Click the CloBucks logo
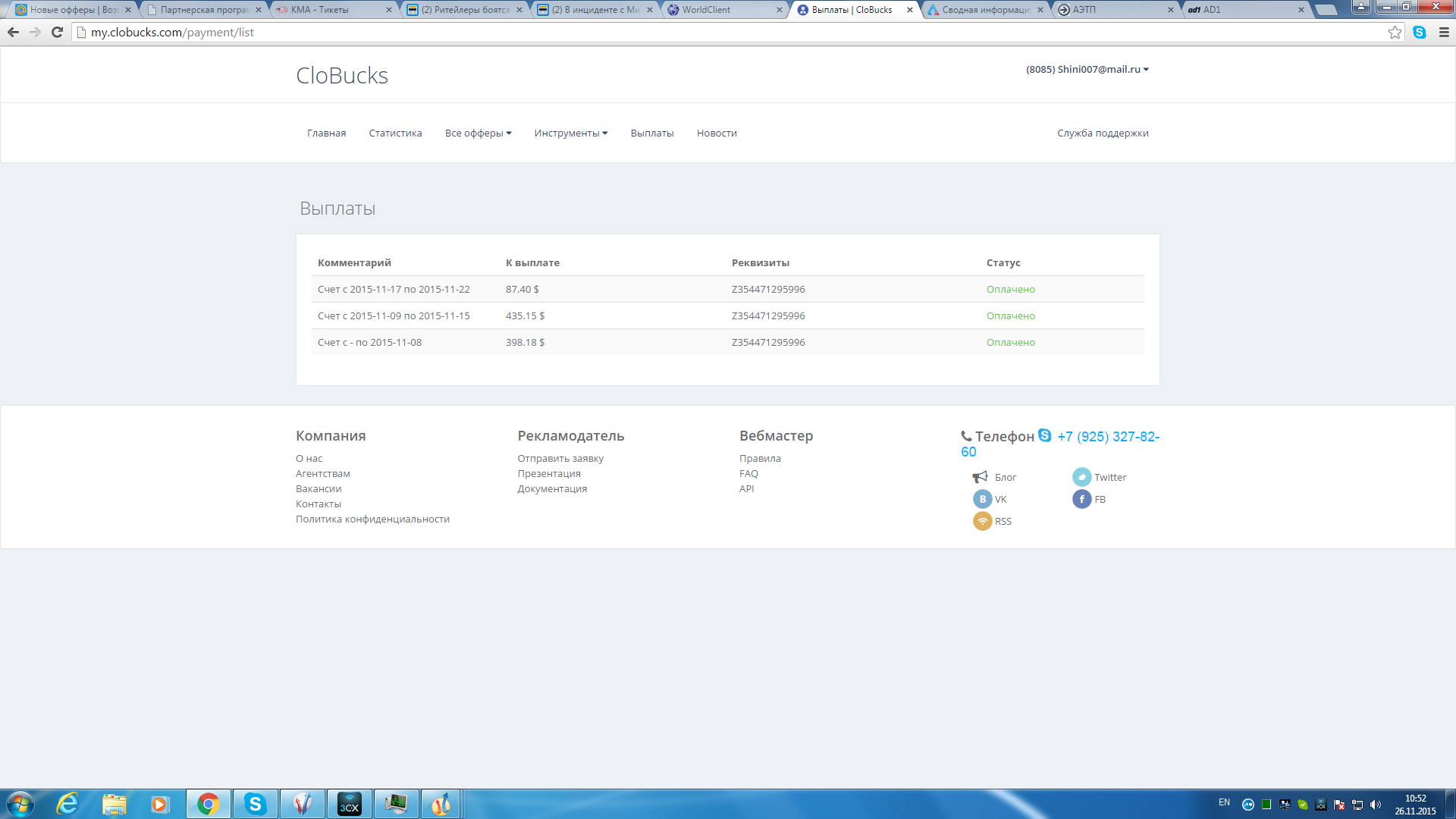Screen dimensions: 1456x819 pos(342,75)
